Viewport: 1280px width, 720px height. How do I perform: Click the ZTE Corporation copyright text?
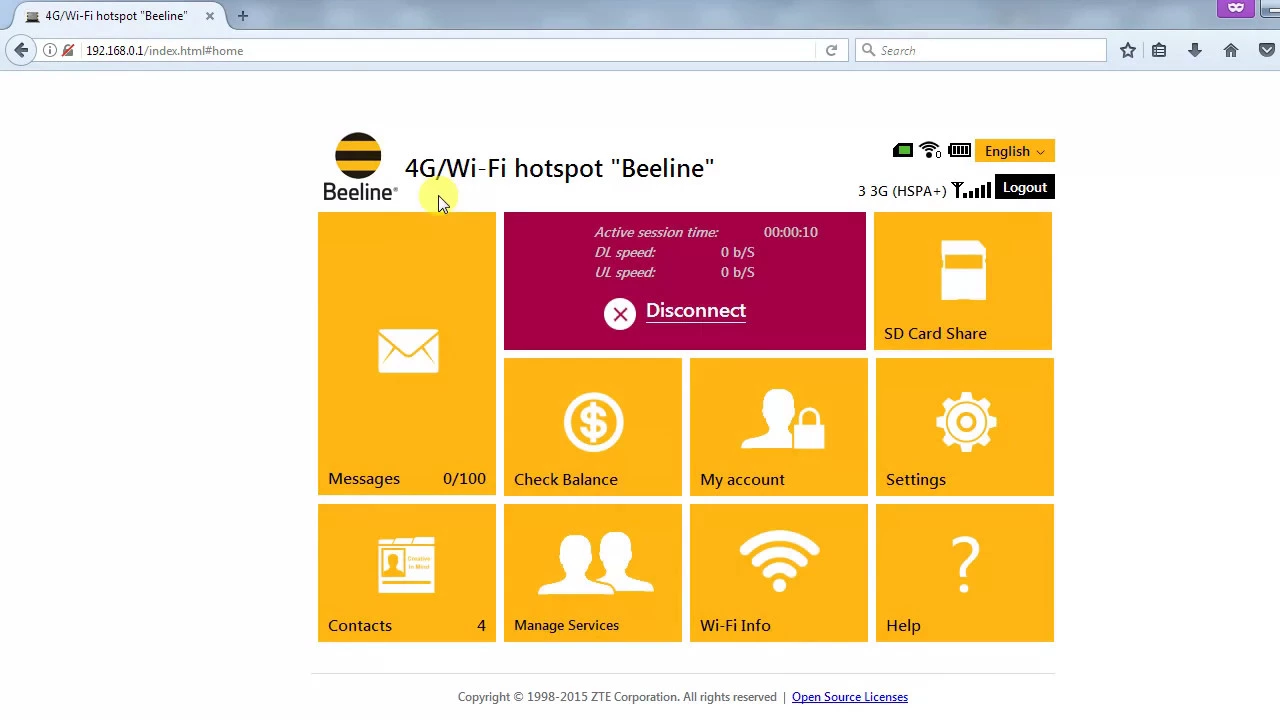(617, 697)
